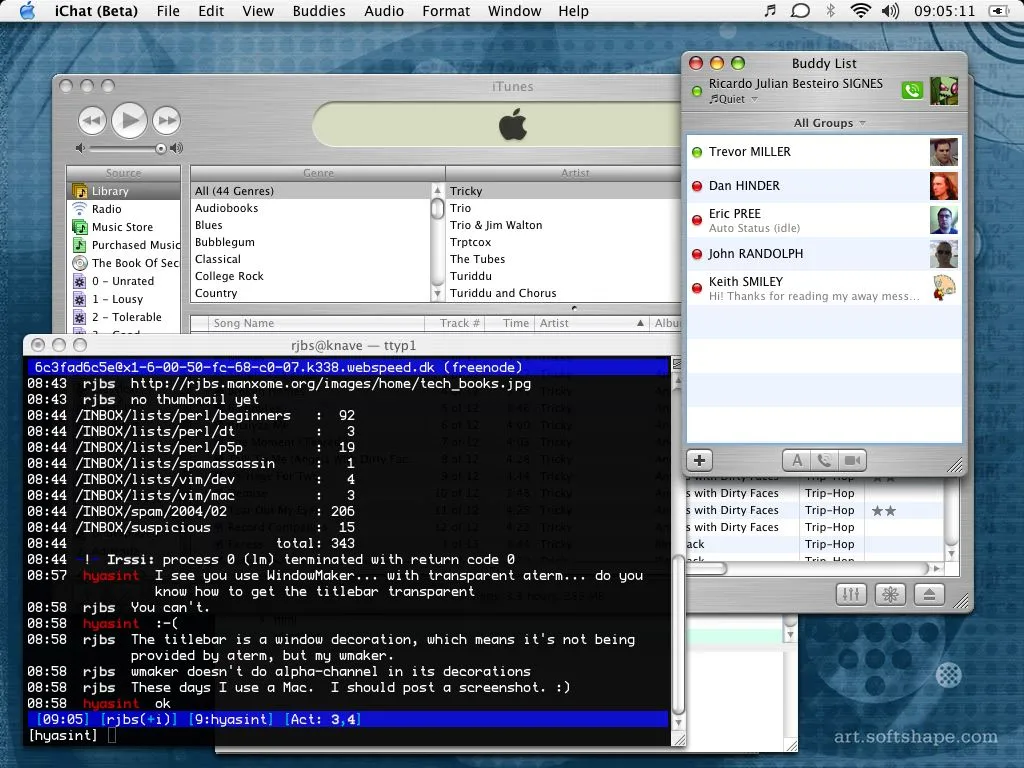Click the rewind button in iTunes
The image size is (1024, 768).
92,120
